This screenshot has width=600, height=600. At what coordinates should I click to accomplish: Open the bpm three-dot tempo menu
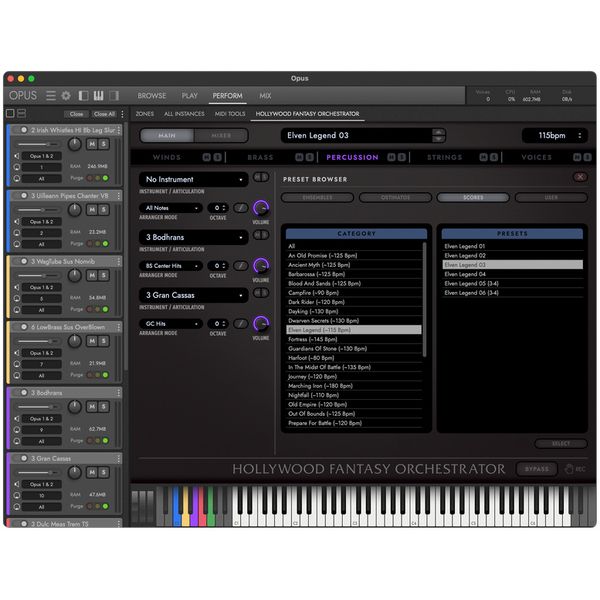tap(580, 135)
